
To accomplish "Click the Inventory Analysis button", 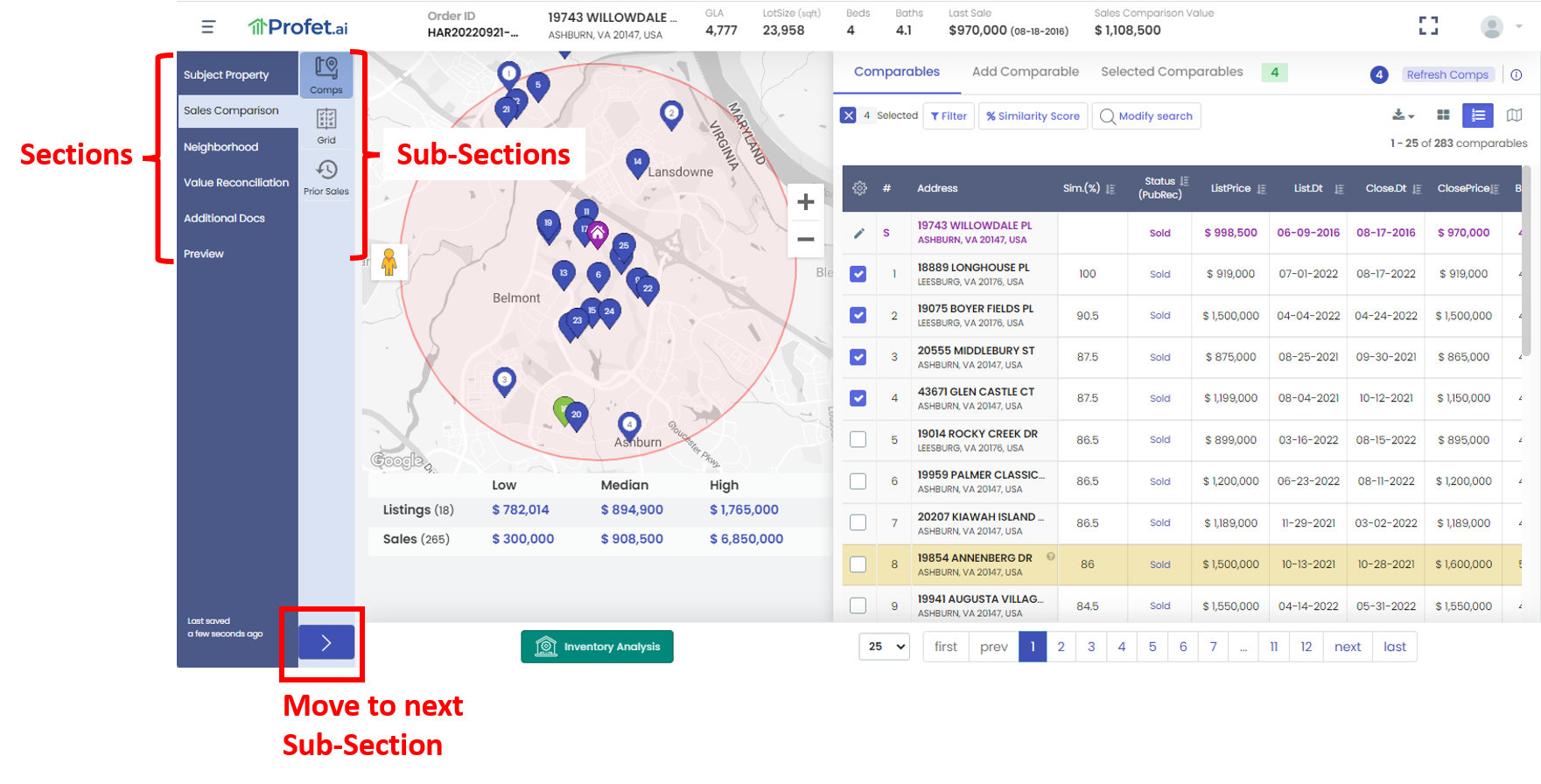I will point(597,647).
